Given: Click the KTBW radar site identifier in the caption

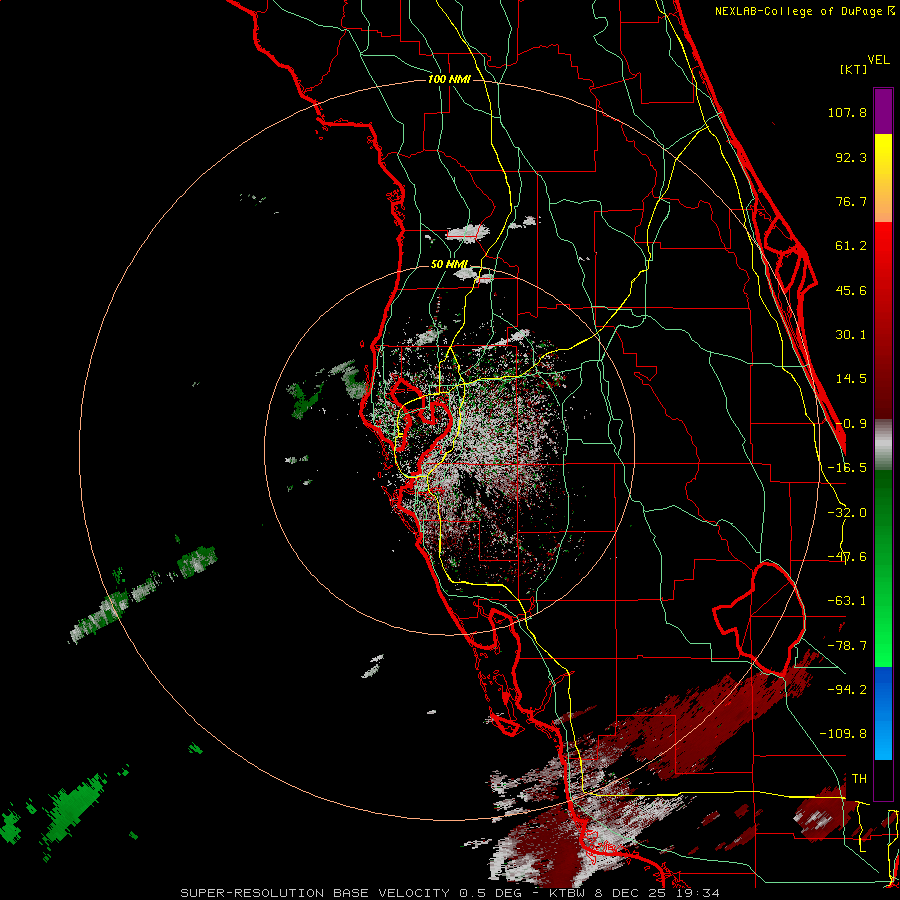Looking at the screenshot, I should 569,893.
